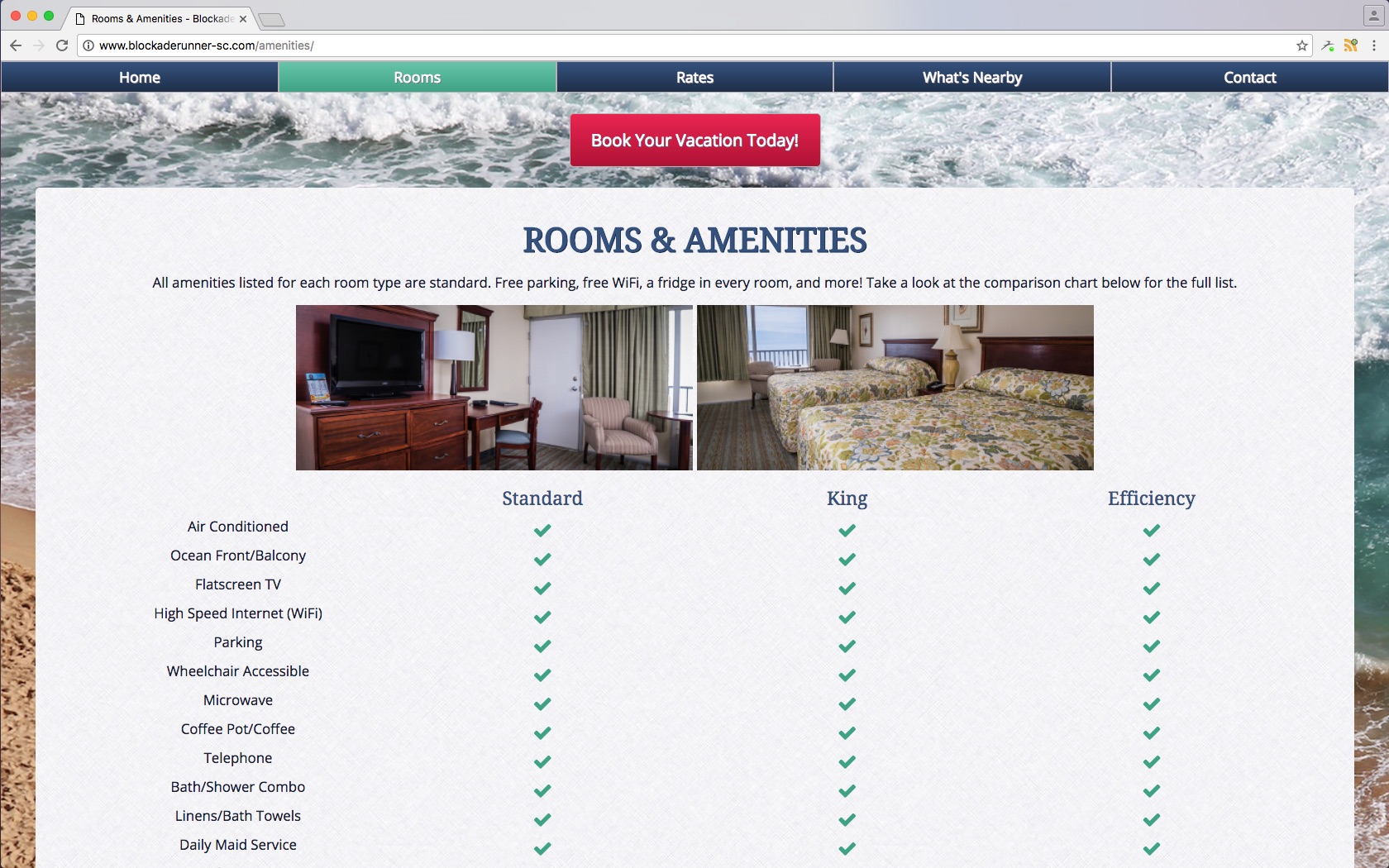Select the Contact navigation item
This screenshot has width=1389, height=868.
pos(1250,77)
